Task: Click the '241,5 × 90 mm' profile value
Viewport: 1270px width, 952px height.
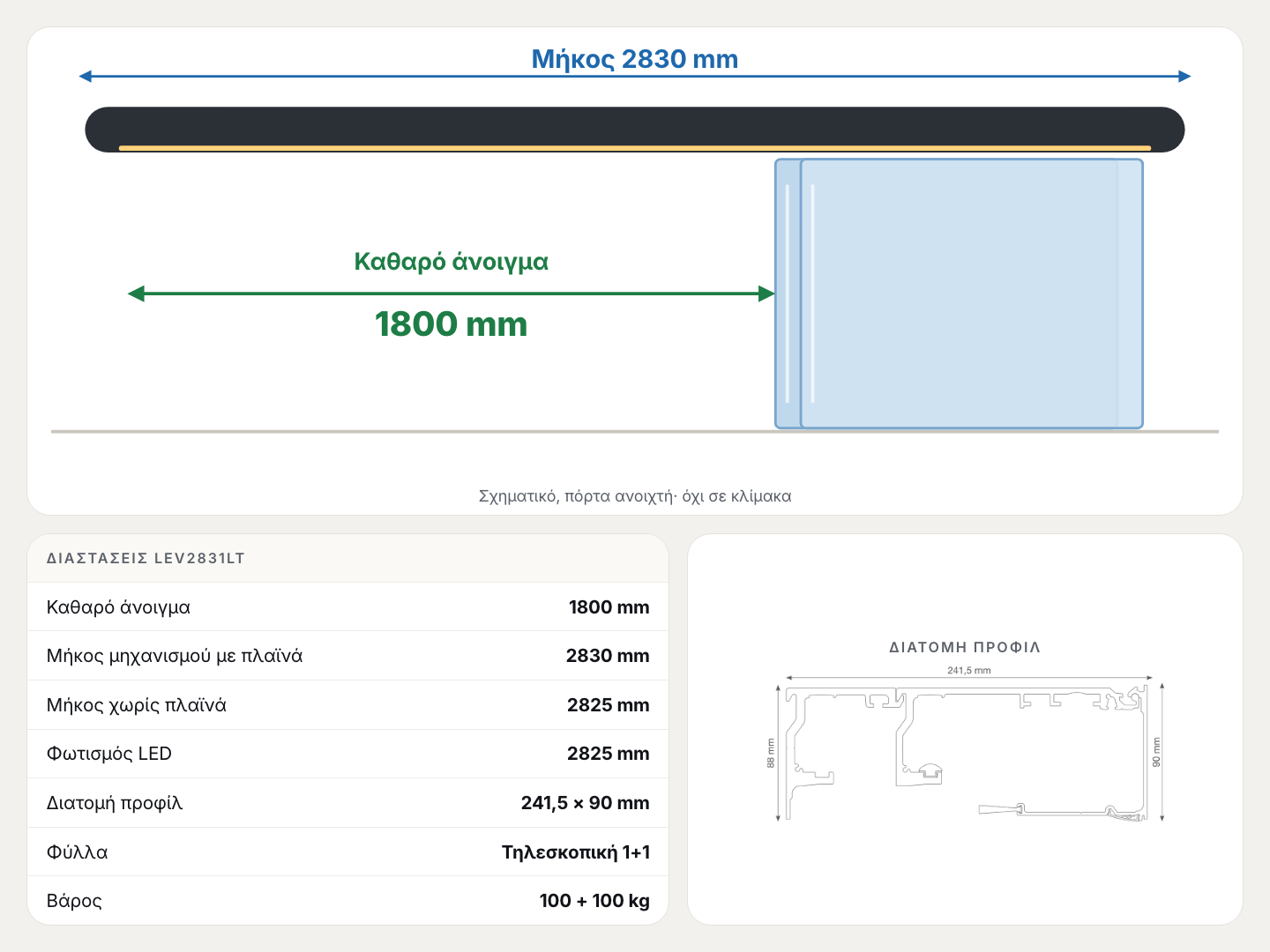Action: pyautogui.click(x=585, y=803)
